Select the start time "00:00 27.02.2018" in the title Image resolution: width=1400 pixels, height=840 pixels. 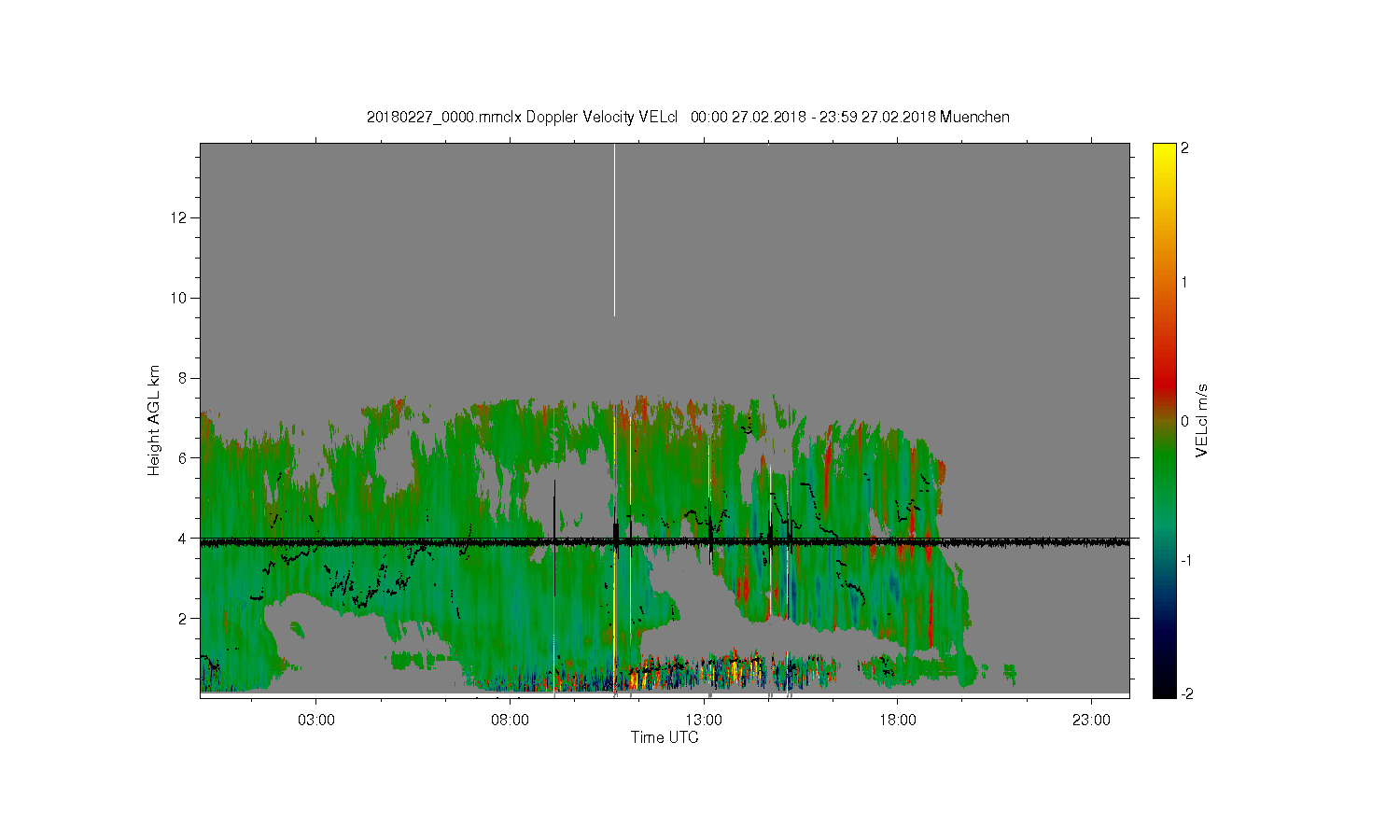click(x=749, y=117)
